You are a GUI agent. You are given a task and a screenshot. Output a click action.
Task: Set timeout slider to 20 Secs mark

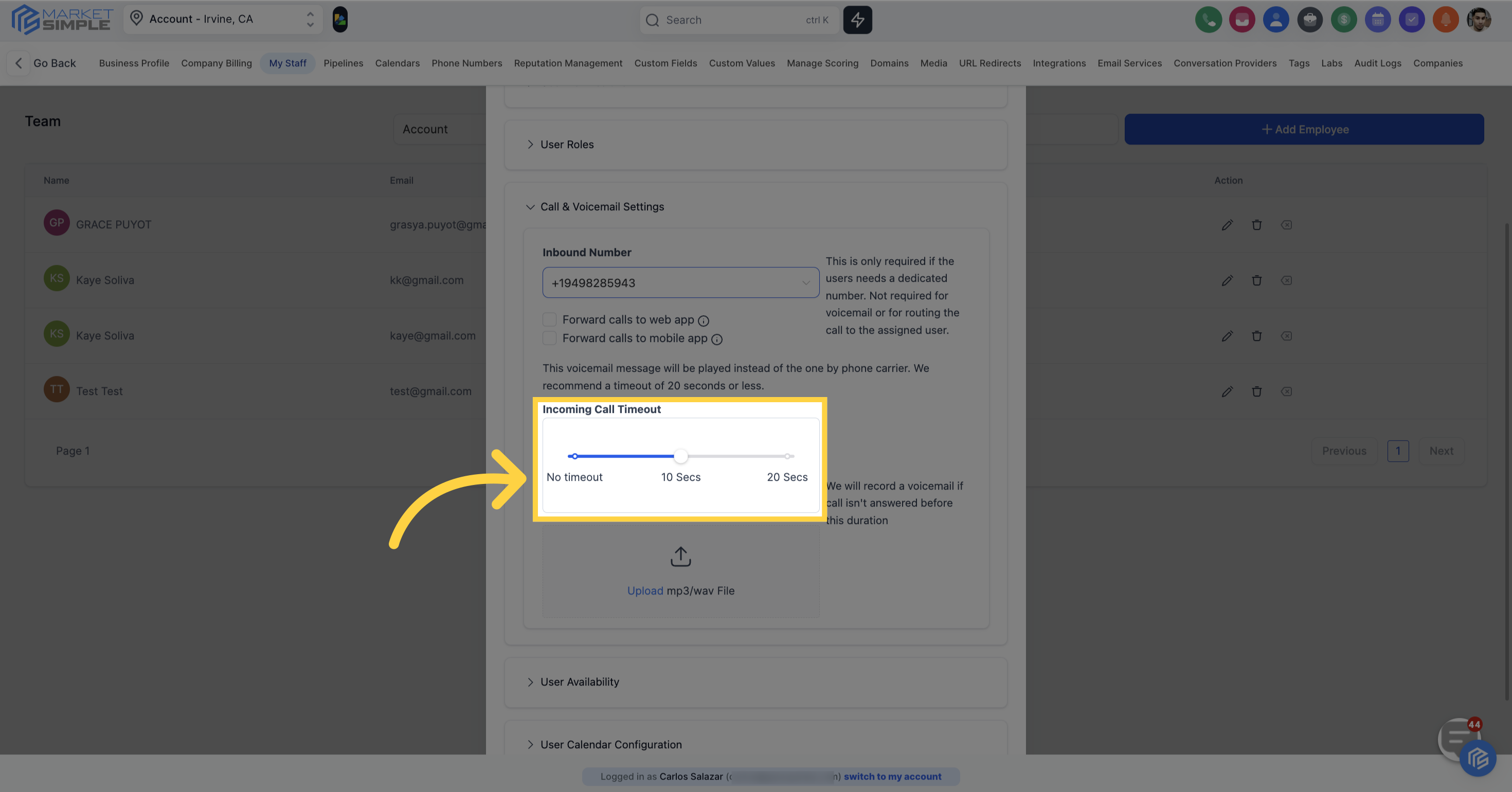point(787,456)
